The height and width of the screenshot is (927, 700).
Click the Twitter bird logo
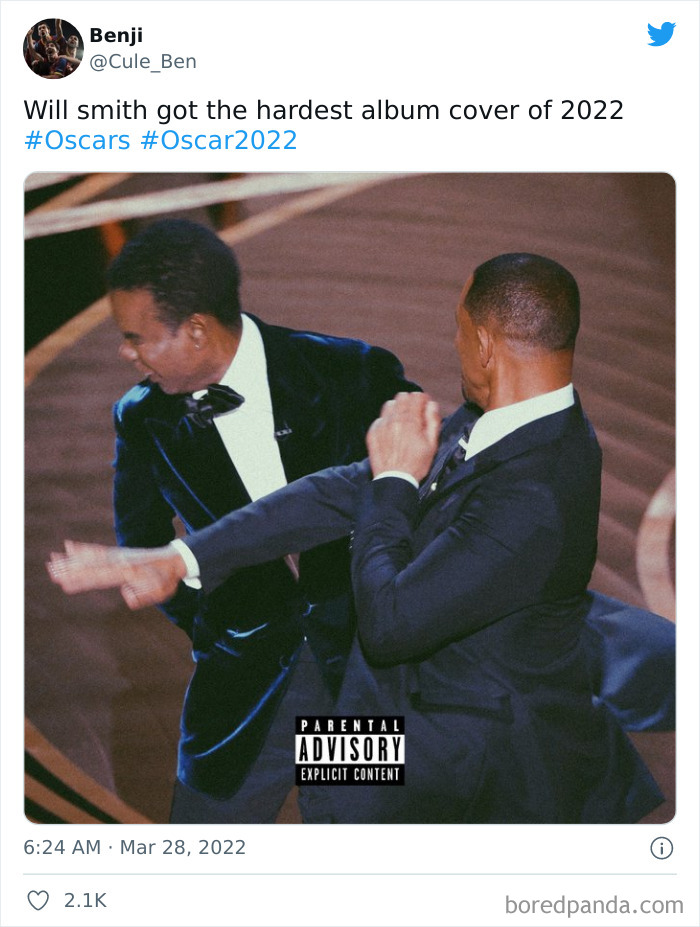(661, 34)
